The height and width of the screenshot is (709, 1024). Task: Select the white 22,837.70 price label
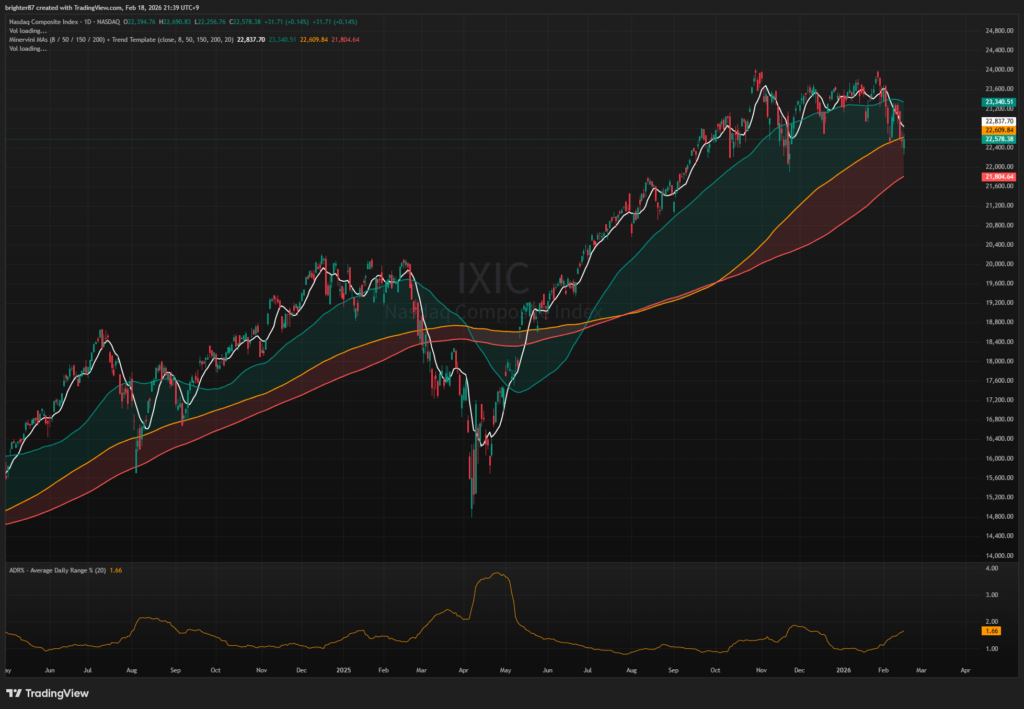point(999,121)
